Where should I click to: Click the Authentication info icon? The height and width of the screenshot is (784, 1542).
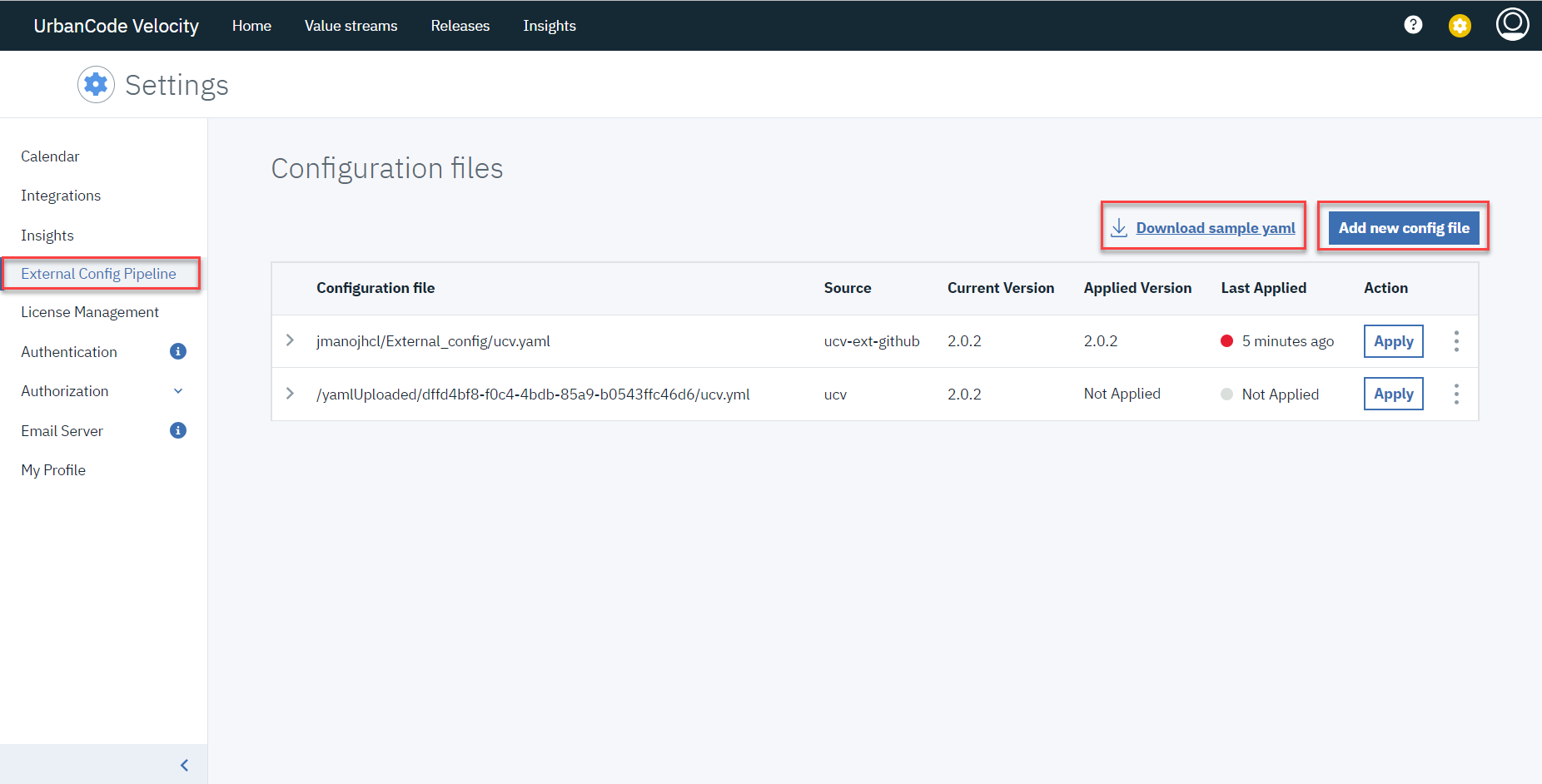point(178,351)
